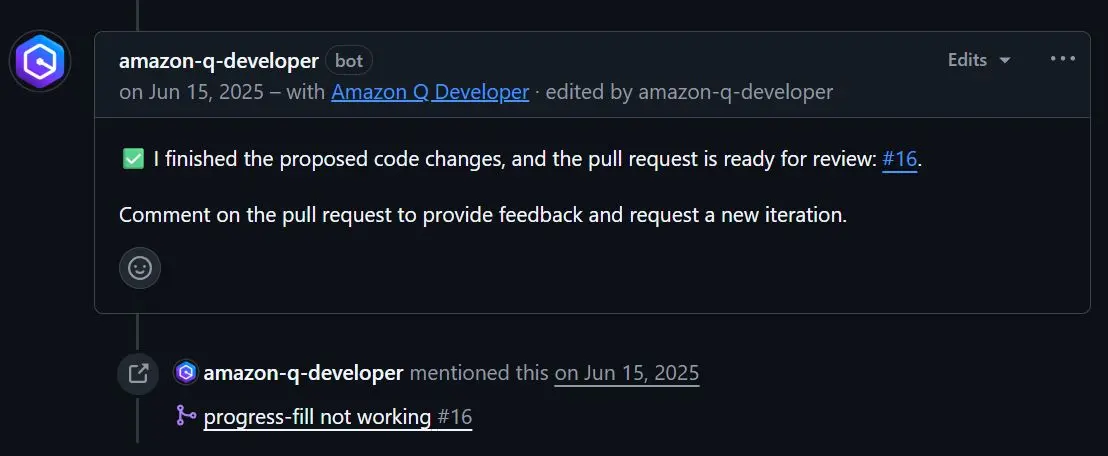Click the 'bot' badge next to the author
The image size is (1108, 456).
coord(349,60)
